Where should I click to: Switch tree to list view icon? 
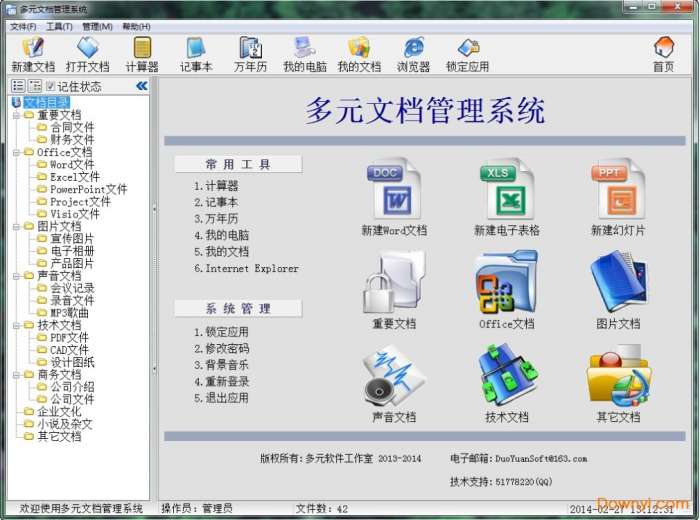18,86
